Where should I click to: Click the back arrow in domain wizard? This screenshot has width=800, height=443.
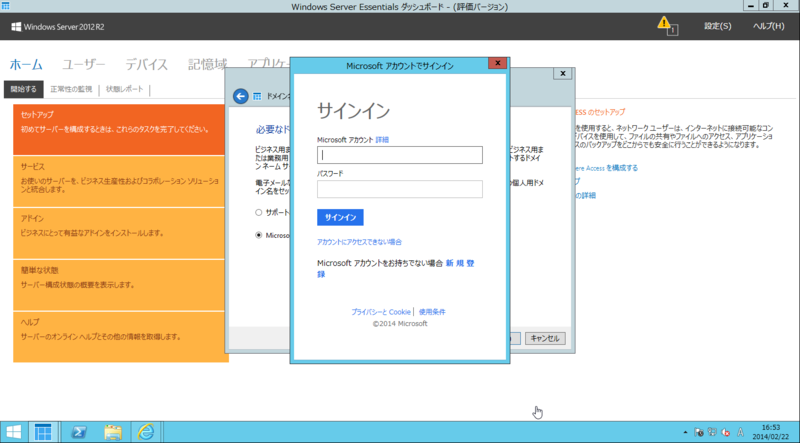[x=241, y=96]
